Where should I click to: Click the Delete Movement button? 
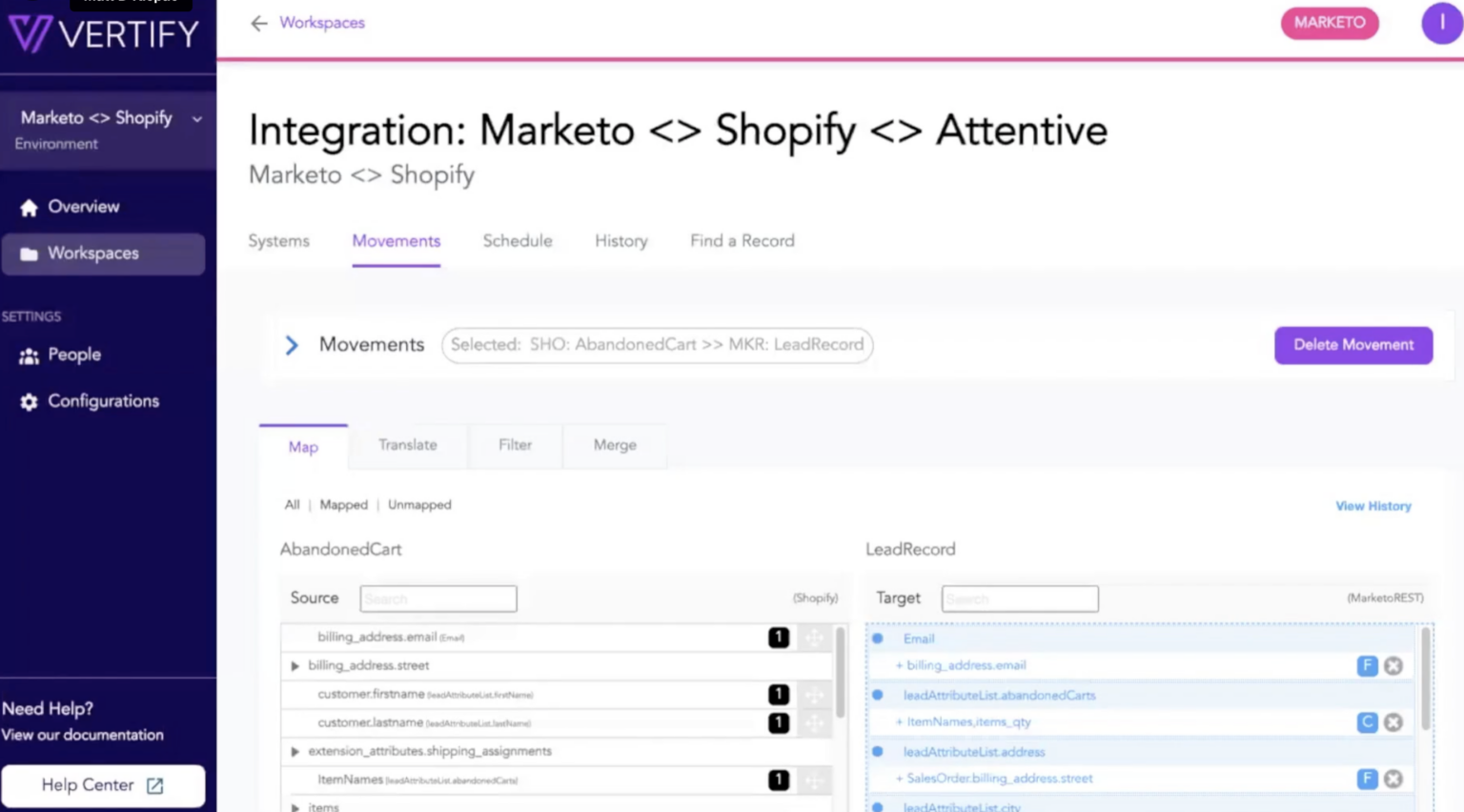pyautogui.click(x=1352, y=345)
